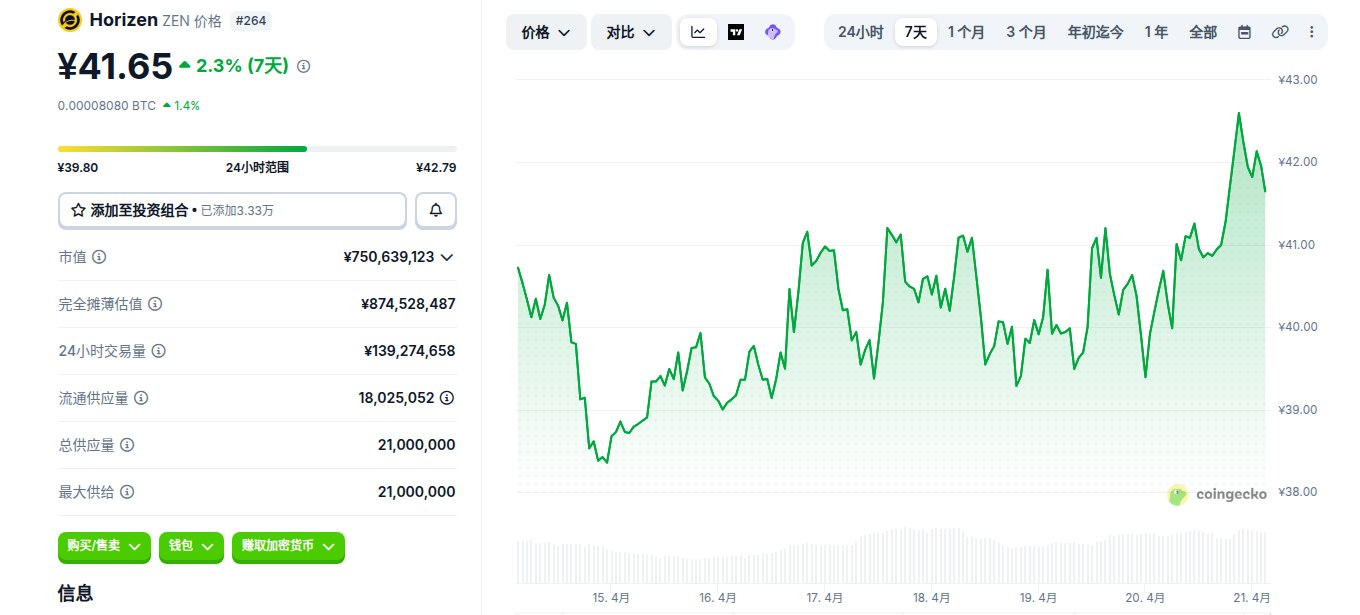Click the ¥139,274,658 volume value
Image resolution: width=1360 pixels, height=615 pixels.
tap(410, 351)
